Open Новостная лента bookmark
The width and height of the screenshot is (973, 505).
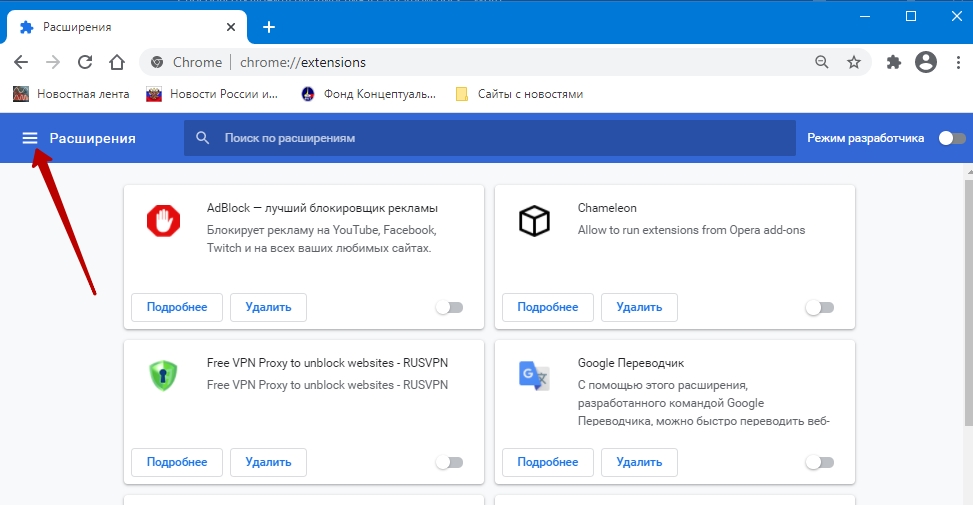tap(72, 94)
